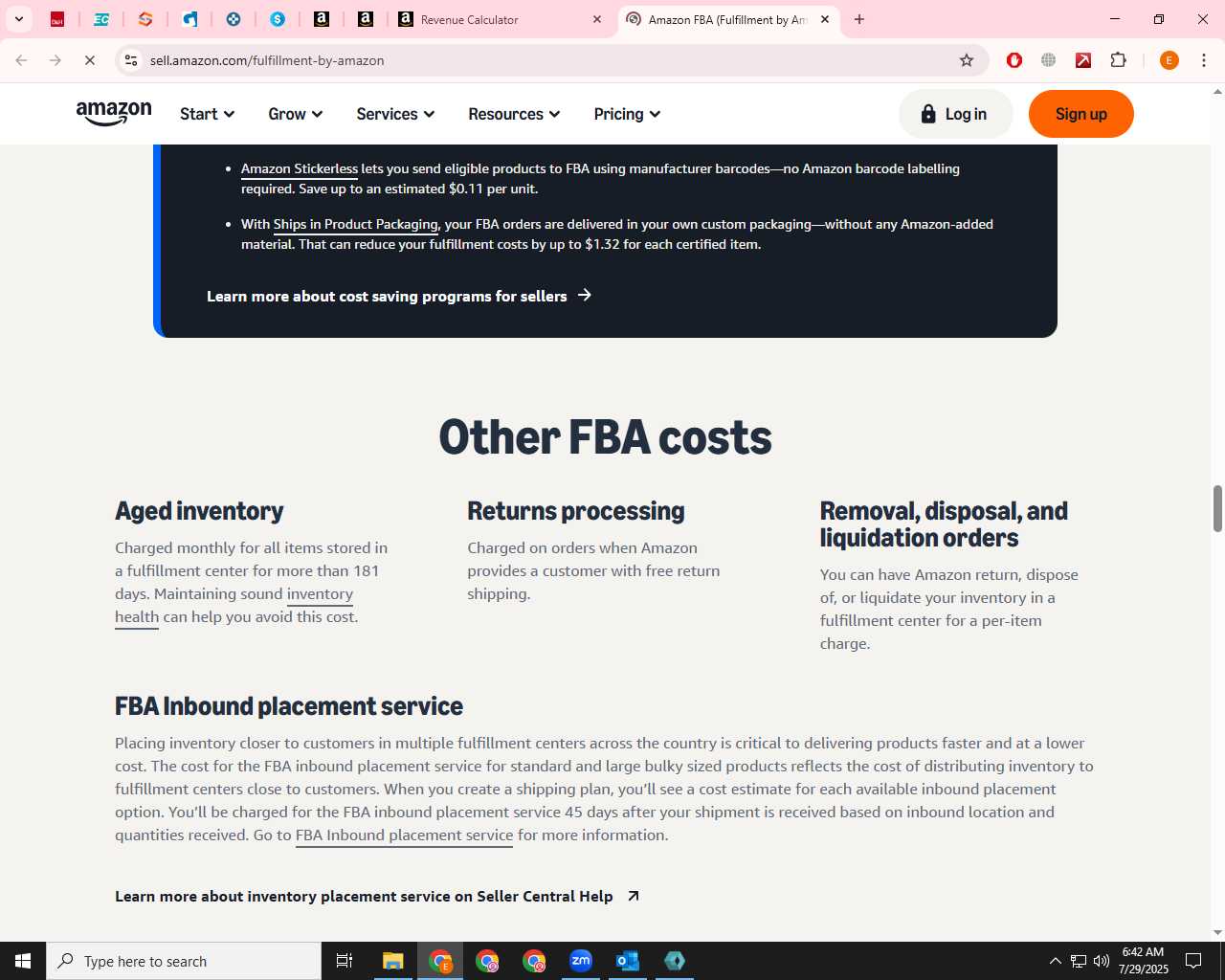Screen dimensions: 1225x980
Task: Click the scrollbar up arrow
Action: 1217,92
